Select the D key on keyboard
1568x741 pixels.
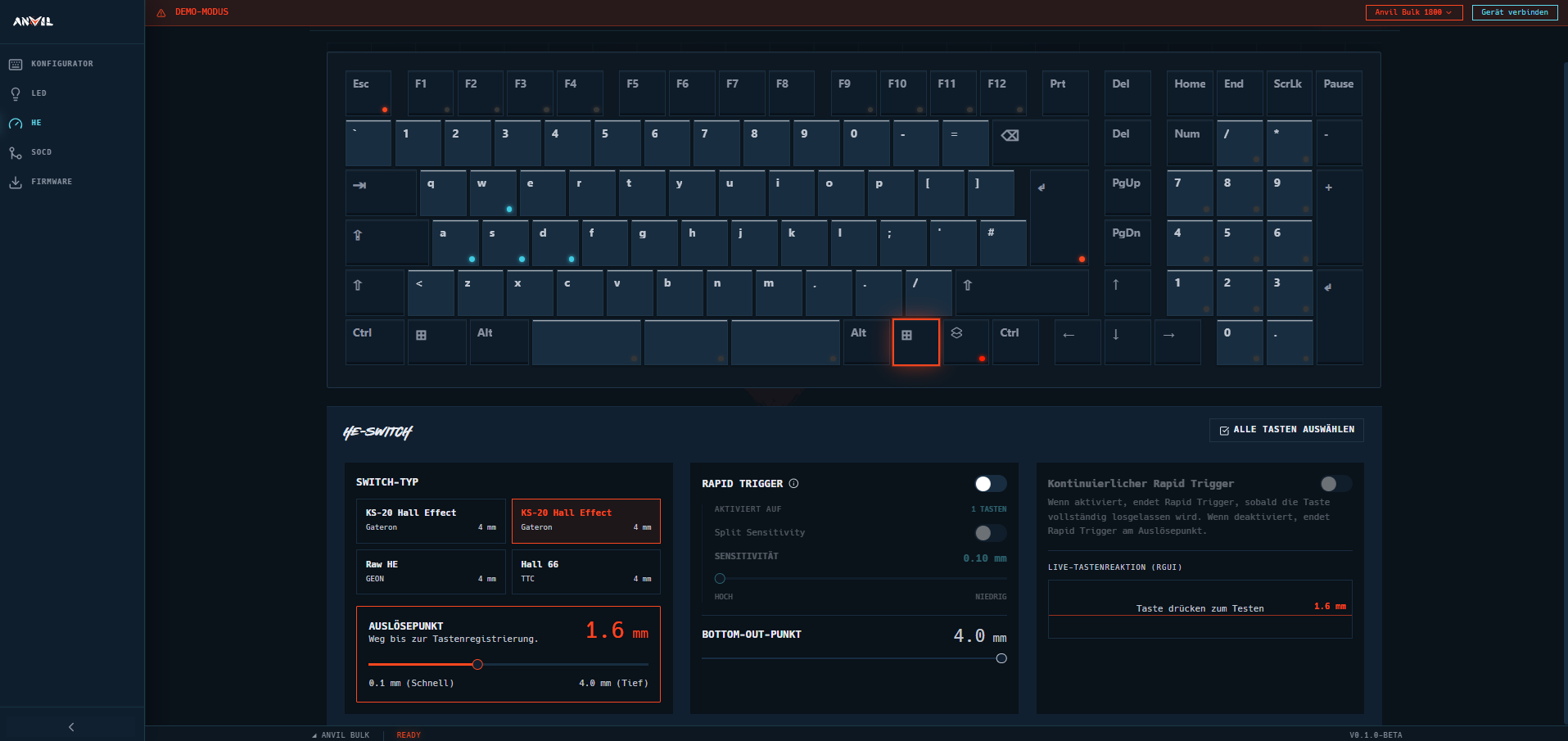point(555,242)
